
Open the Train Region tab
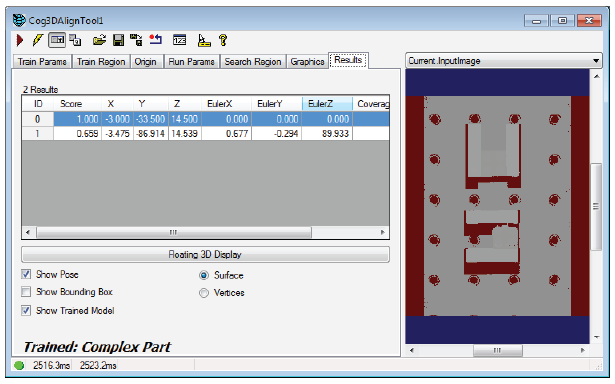tap(101, 62)
